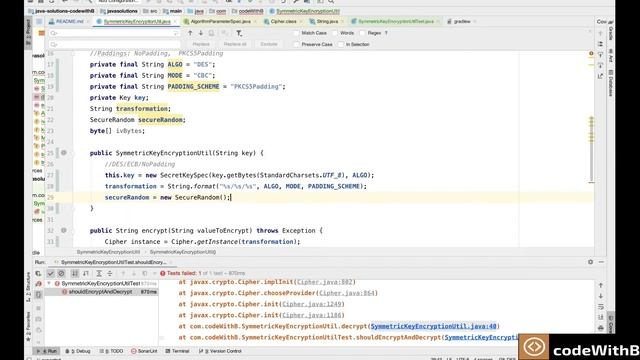Toggle show ignored tests button

point(61,273)
